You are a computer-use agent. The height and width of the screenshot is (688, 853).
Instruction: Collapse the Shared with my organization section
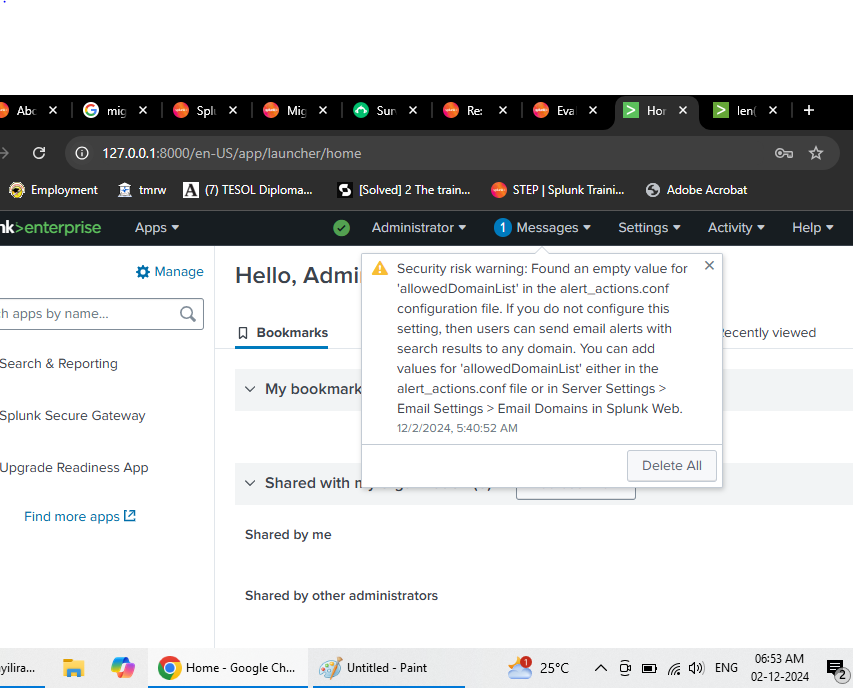(250, 483)
